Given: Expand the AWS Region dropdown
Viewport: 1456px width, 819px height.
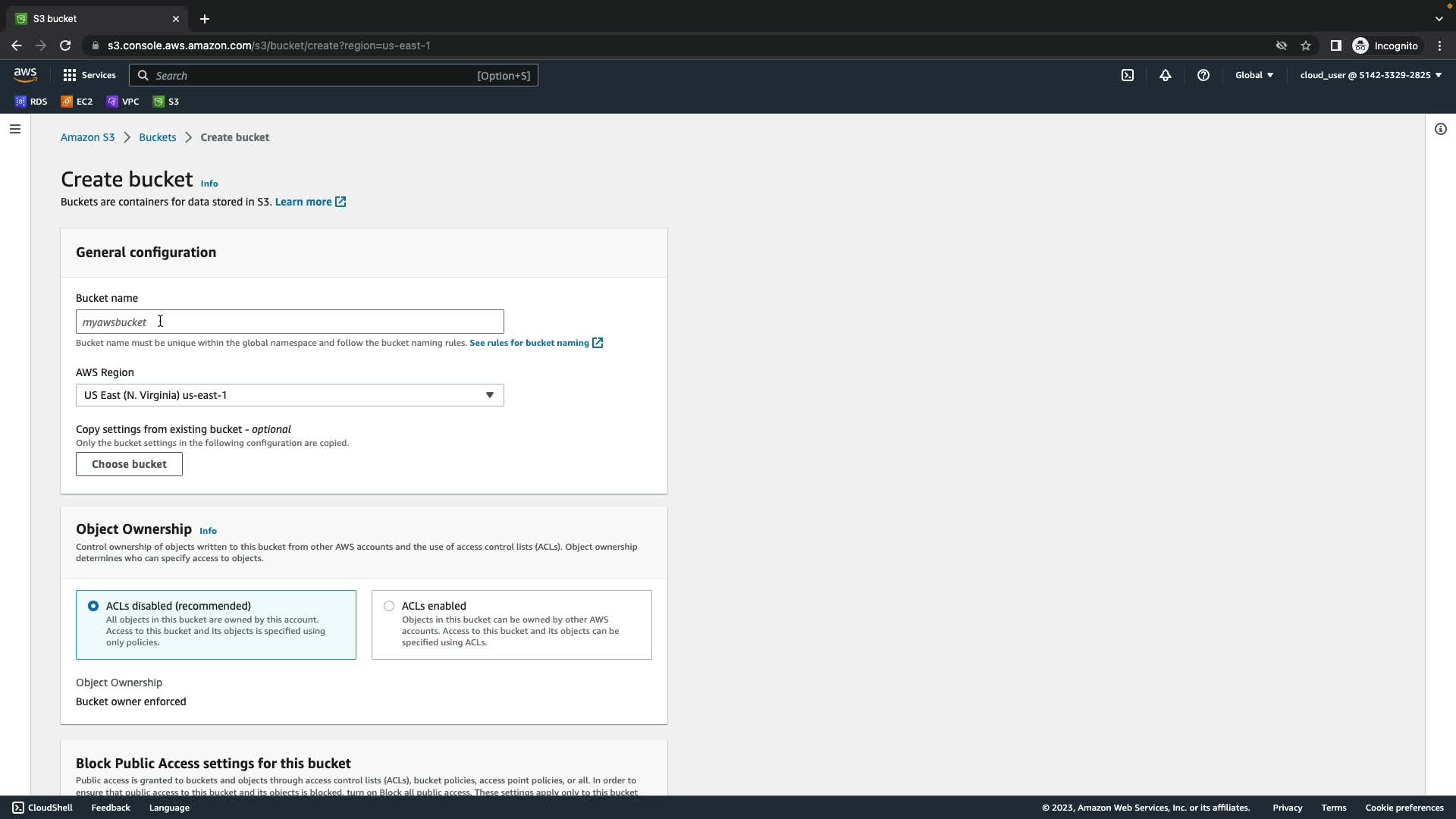Looking at the screenshot, I should click(290, 395).
